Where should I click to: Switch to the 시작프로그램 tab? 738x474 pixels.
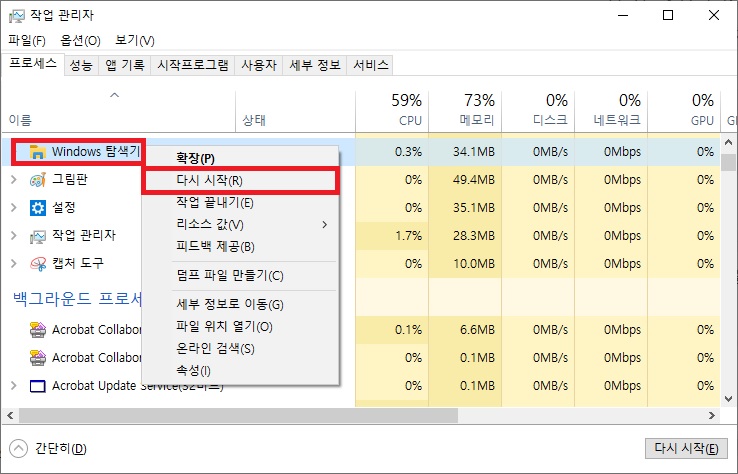(193, 65)
